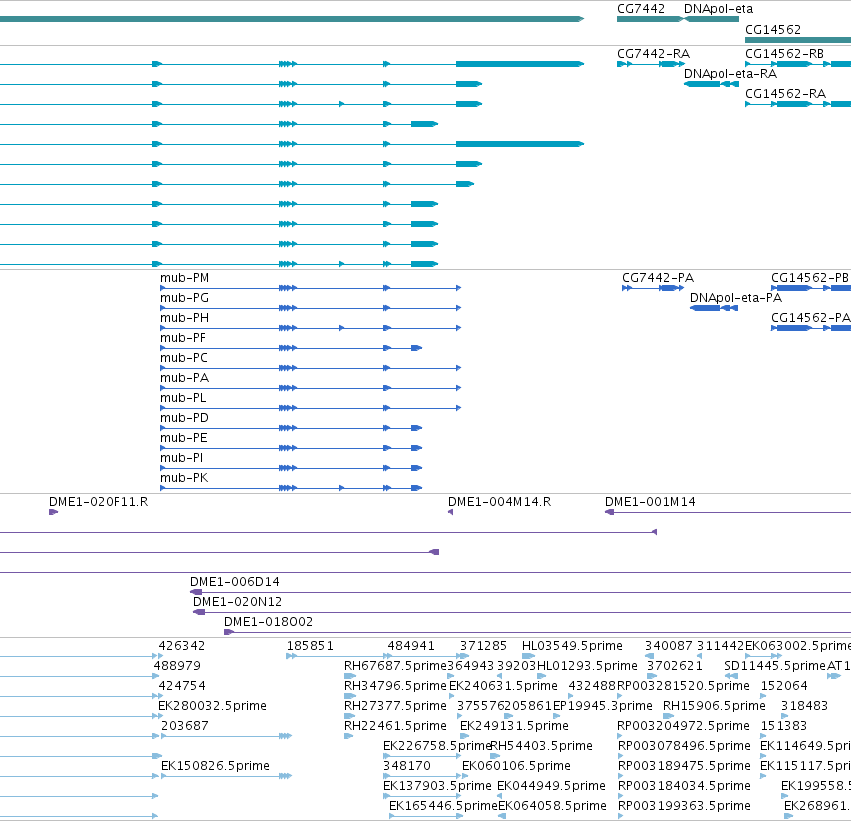Select the DNApol-eta gene label
This screenshot has height=821, width=851.
718,9
